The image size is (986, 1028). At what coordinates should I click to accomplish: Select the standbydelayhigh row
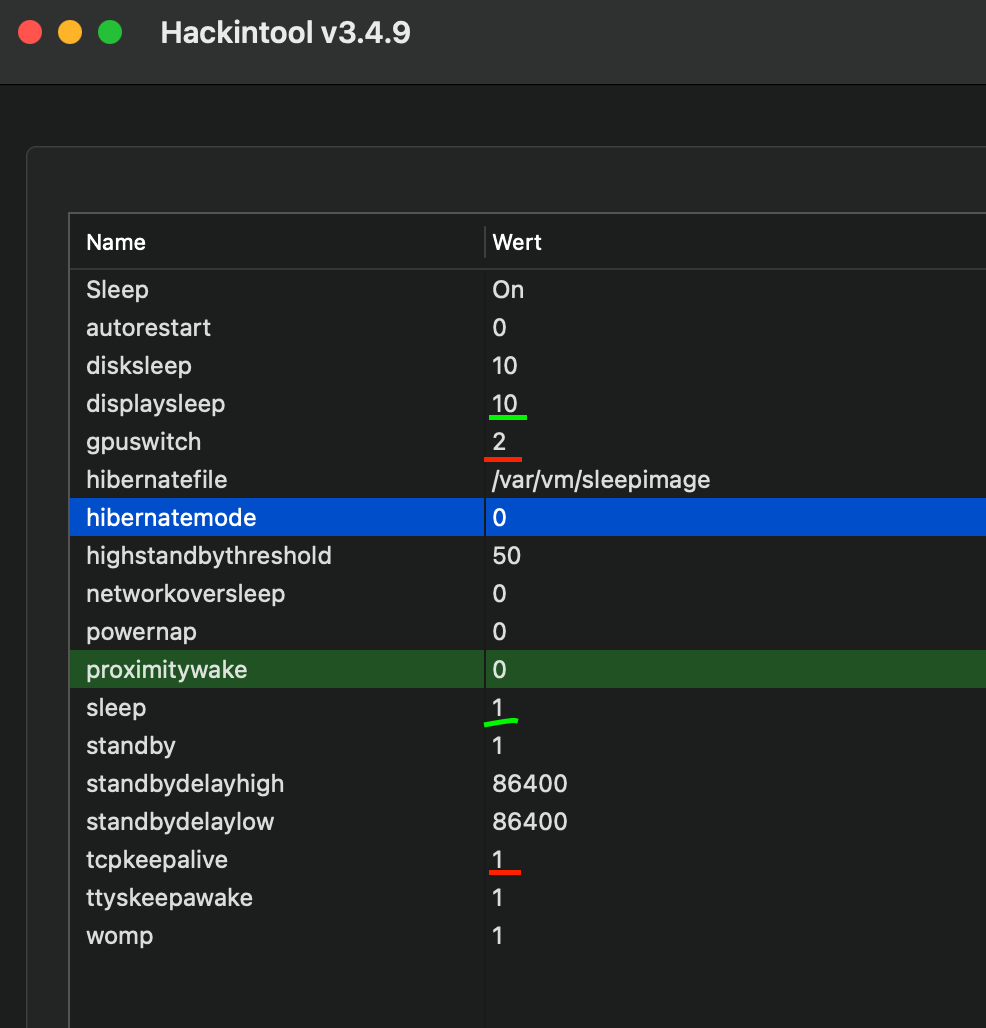(528, 784)
